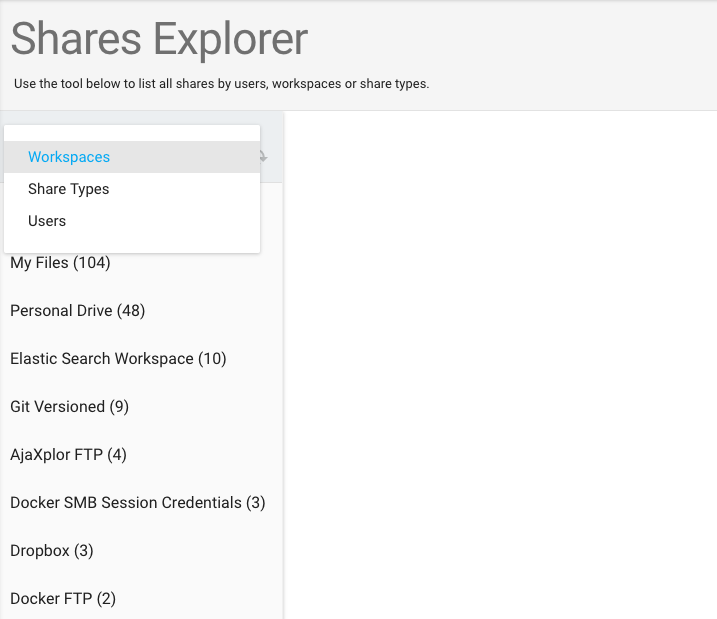The width and height of the screenshot is (717, 619).
Task: Click the empty header area right of the title
Action: click(x=512, y=40)
